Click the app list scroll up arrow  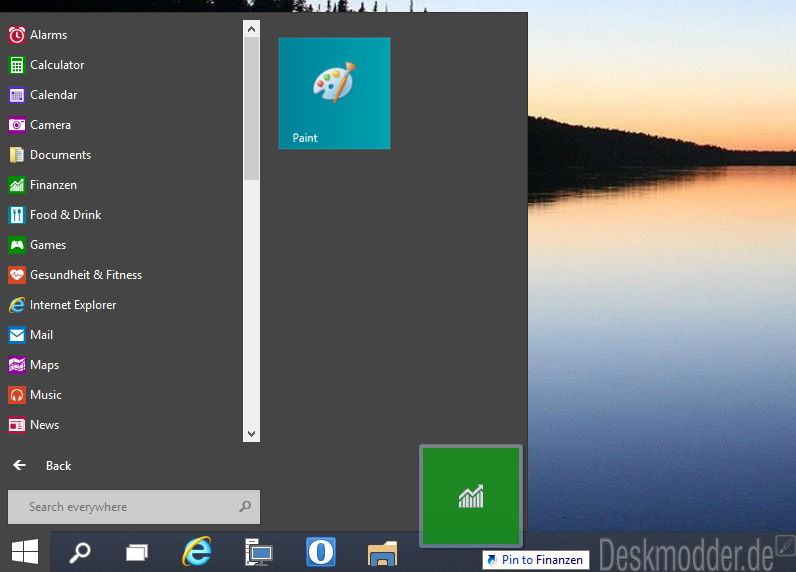pos(251,29)
